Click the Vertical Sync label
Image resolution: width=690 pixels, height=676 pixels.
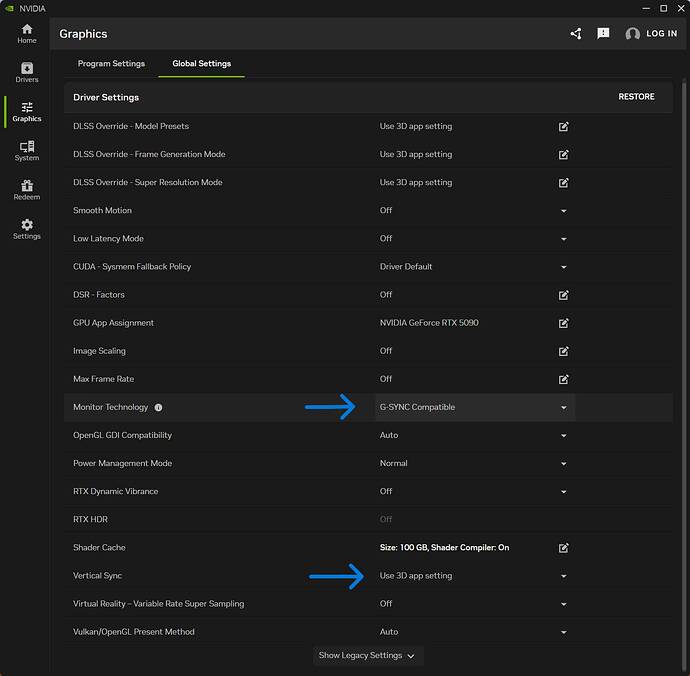[x=97, y=576]
